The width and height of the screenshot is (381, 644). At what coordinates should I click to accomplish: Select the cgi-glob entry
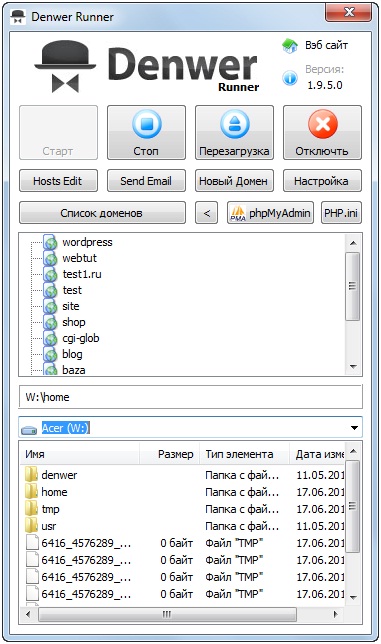click(80, 338)
